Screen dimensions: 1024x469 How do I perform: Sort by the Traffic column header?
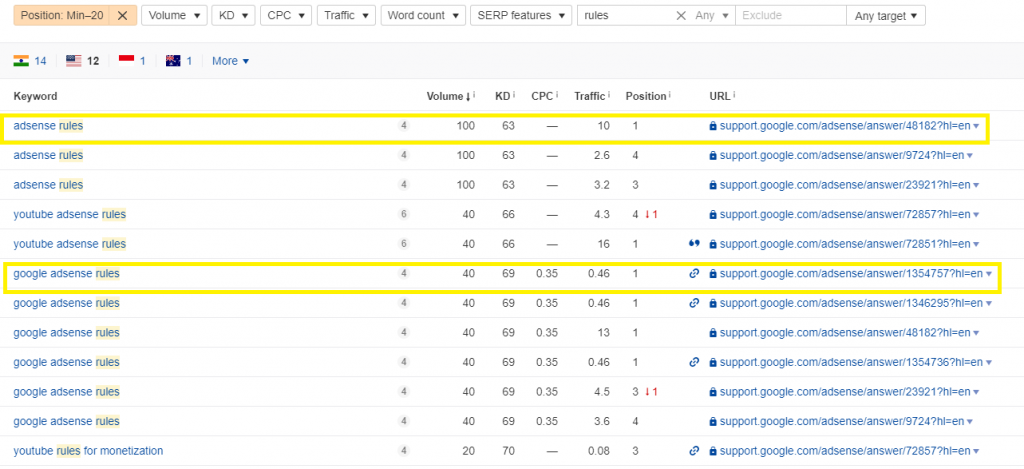pos(590,96)
